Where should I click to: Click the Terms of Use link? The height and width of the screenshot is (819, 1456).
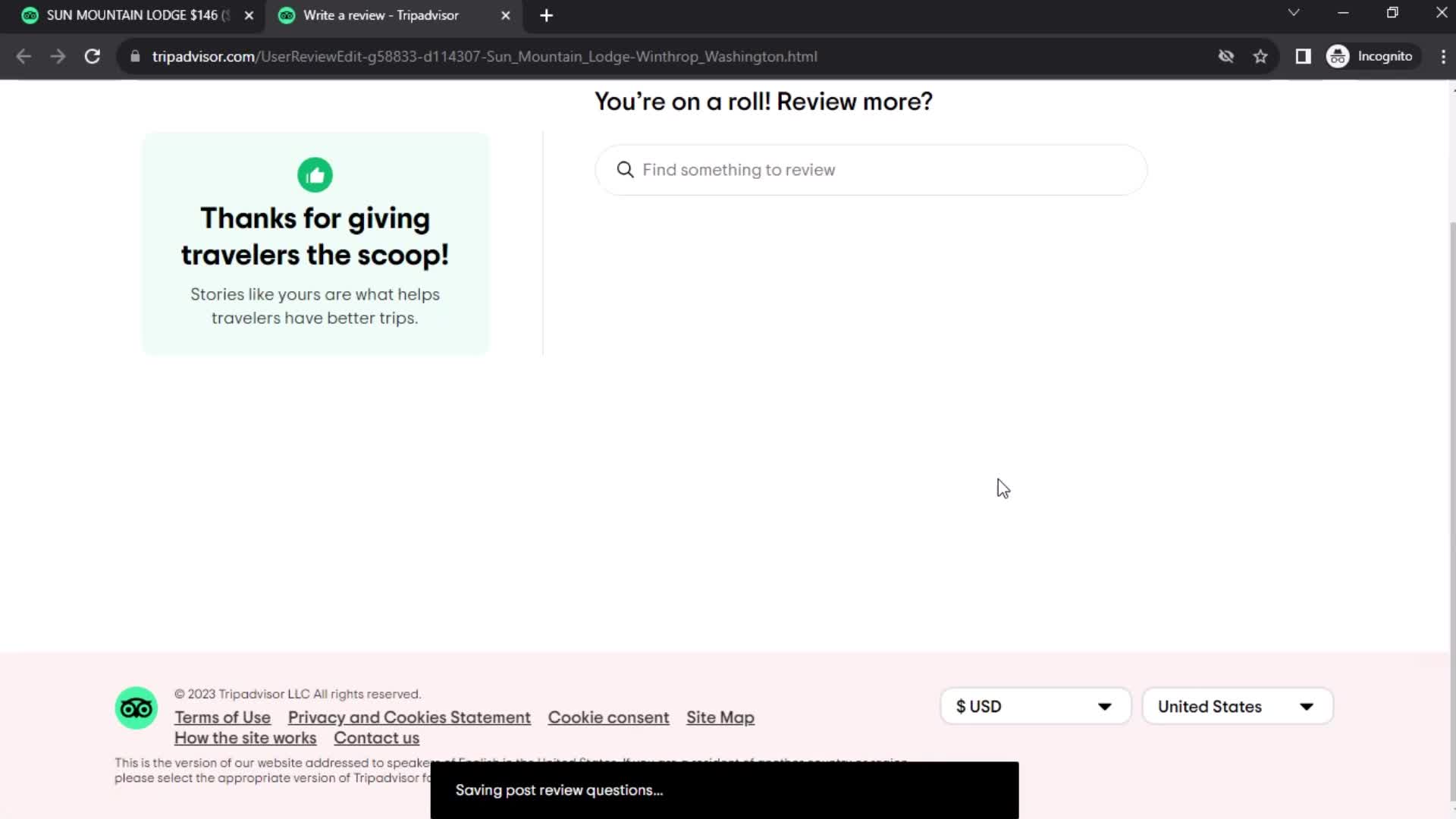pyautogui.click(x=222, y=717)
